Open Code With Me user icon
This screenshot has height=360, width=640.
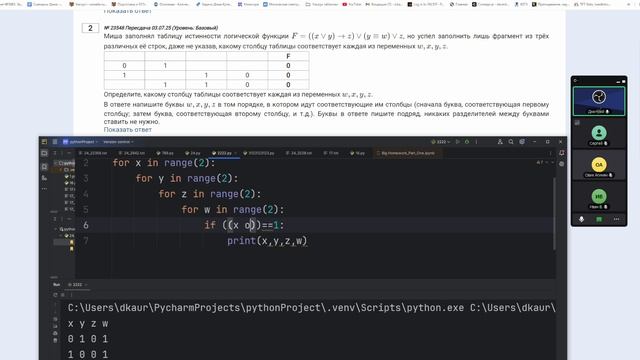500,142
